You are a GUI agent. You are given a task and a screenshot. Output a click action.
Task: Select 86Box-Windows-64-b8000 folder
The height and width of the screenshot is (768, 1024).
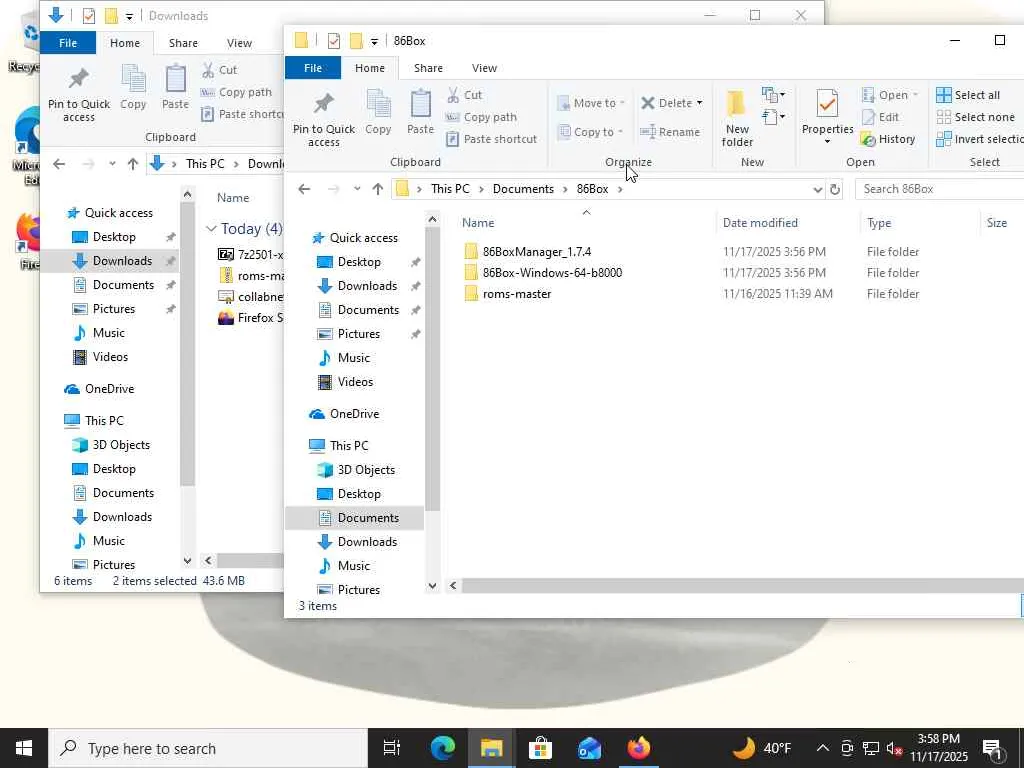[552, 273]
